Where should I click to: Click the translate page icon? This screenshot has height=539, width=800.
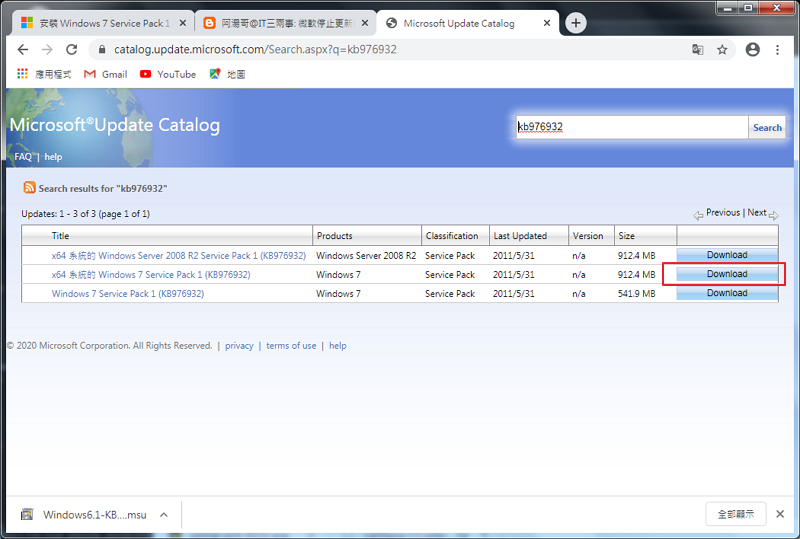pos(697,50)
